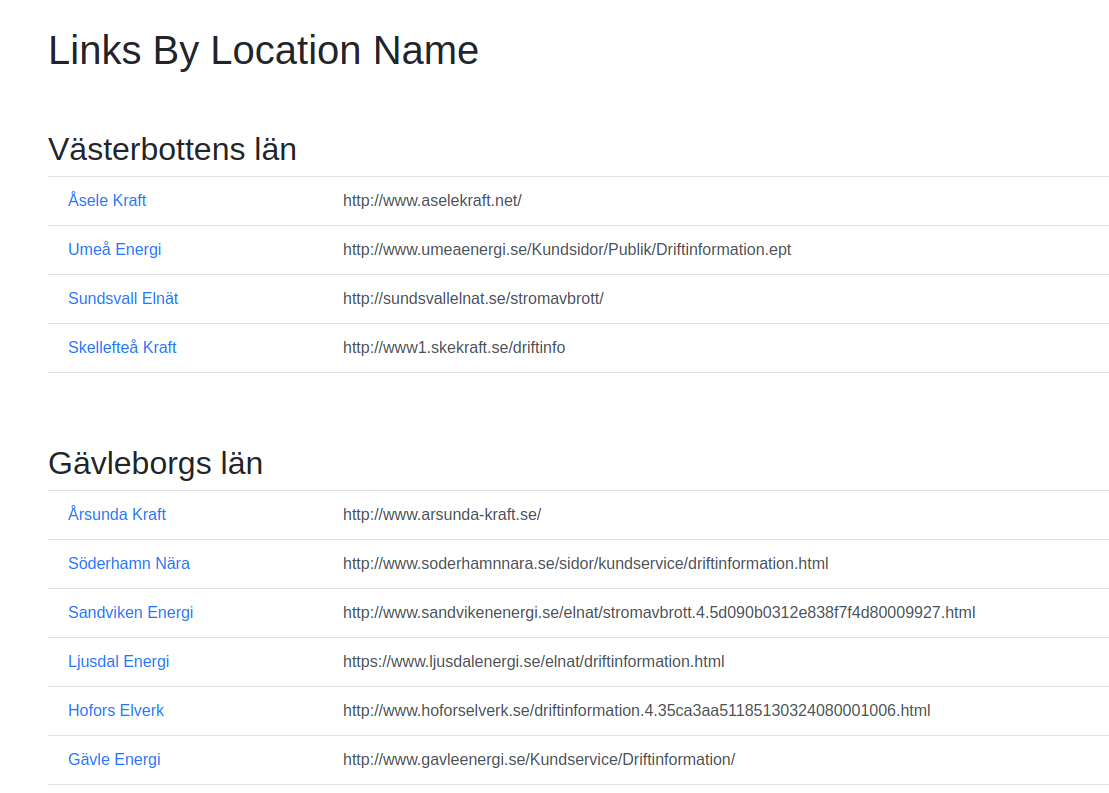This screenshot has height=793, width=1109.
Task: Visit the Skellefteå Kraft link
Action: tap(122, 347)
